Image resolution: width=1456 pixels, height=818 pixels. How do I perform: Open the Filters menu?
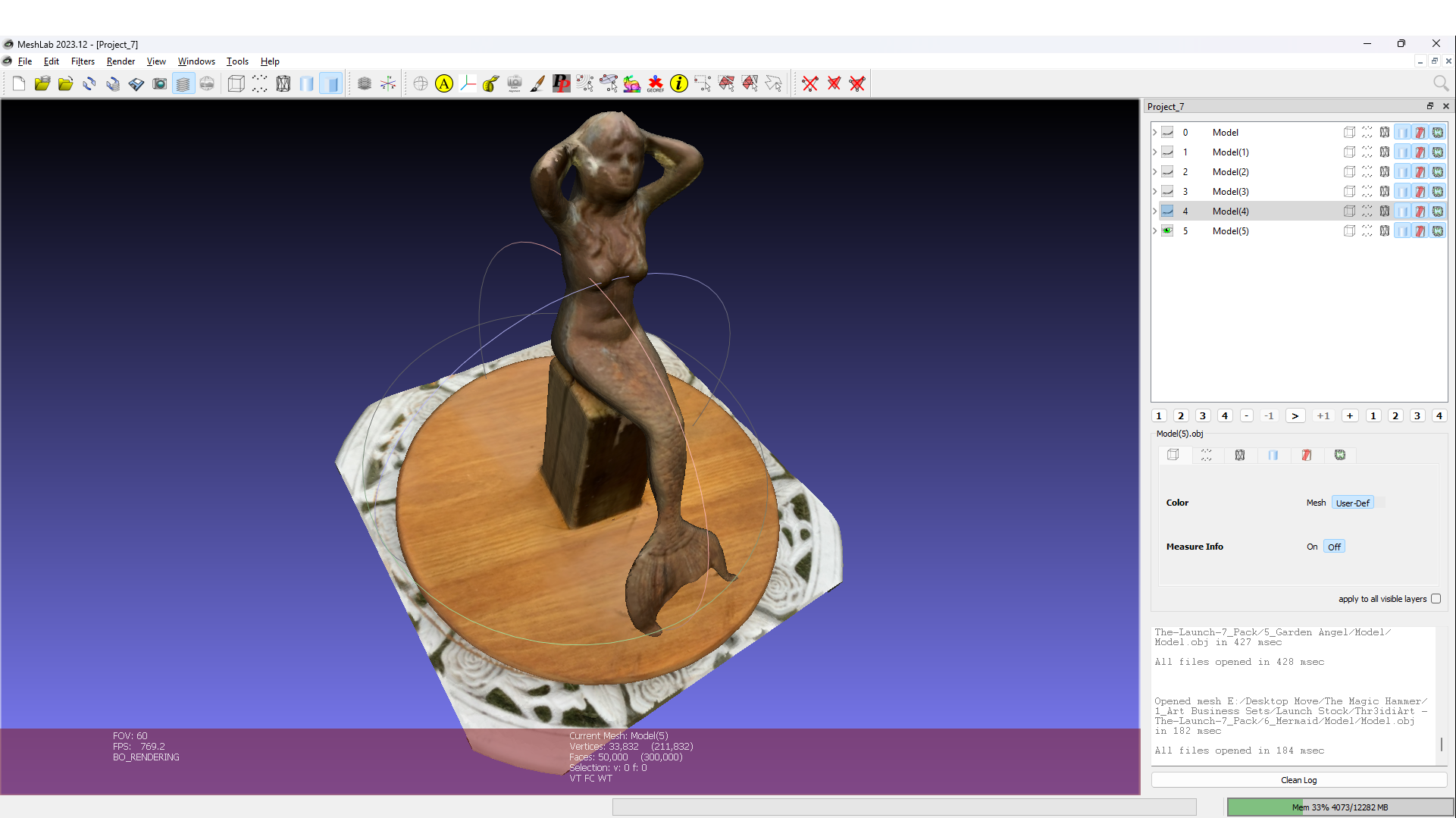click(83, 61)
